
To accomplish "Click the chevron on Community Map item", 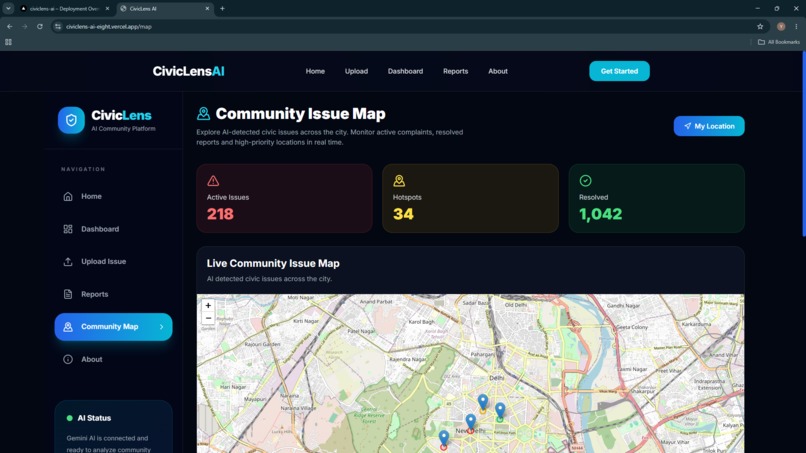I will 161,327.
